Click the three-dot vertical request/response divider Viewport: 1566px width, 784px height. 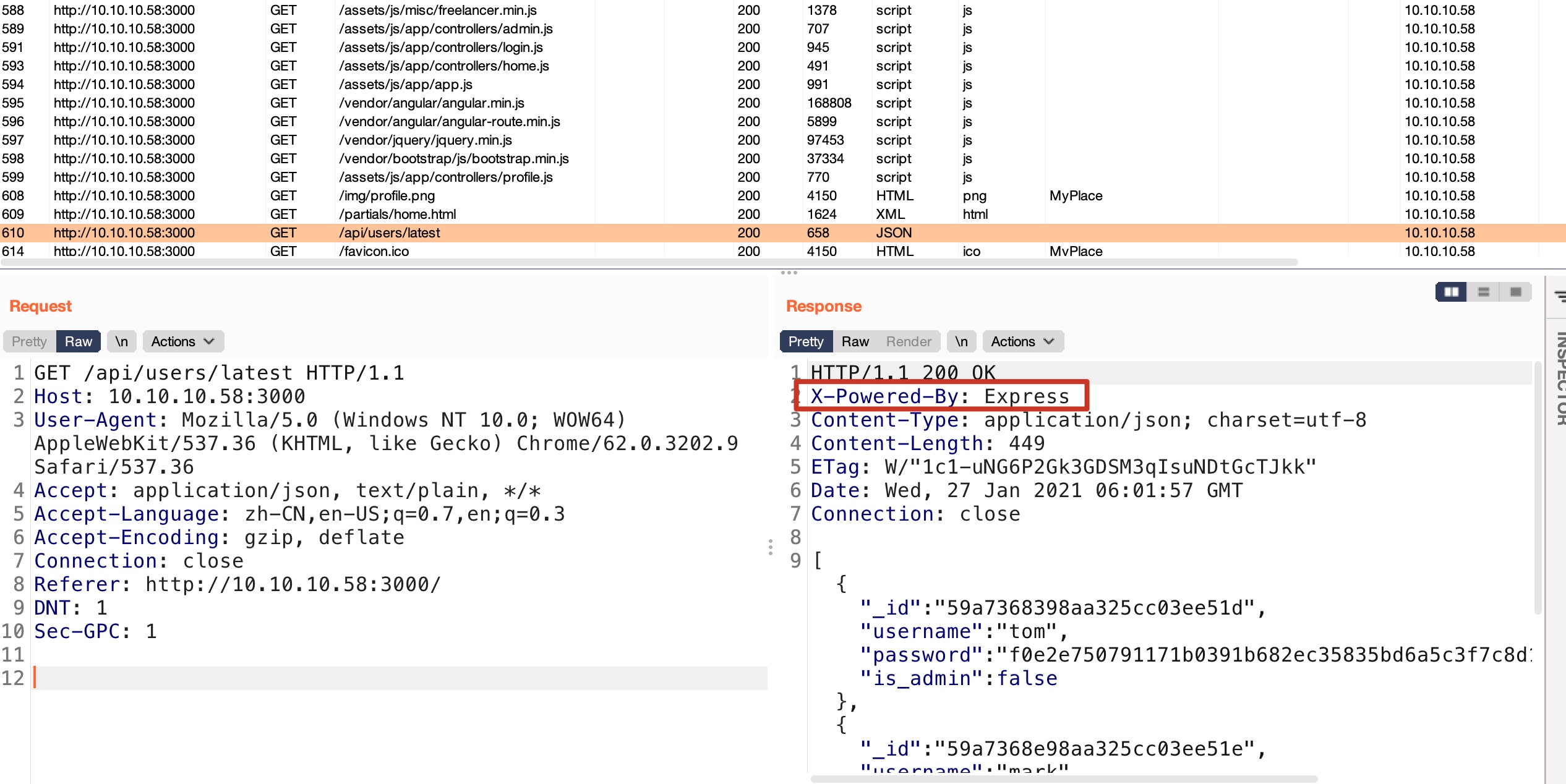[x=770, y=547]
